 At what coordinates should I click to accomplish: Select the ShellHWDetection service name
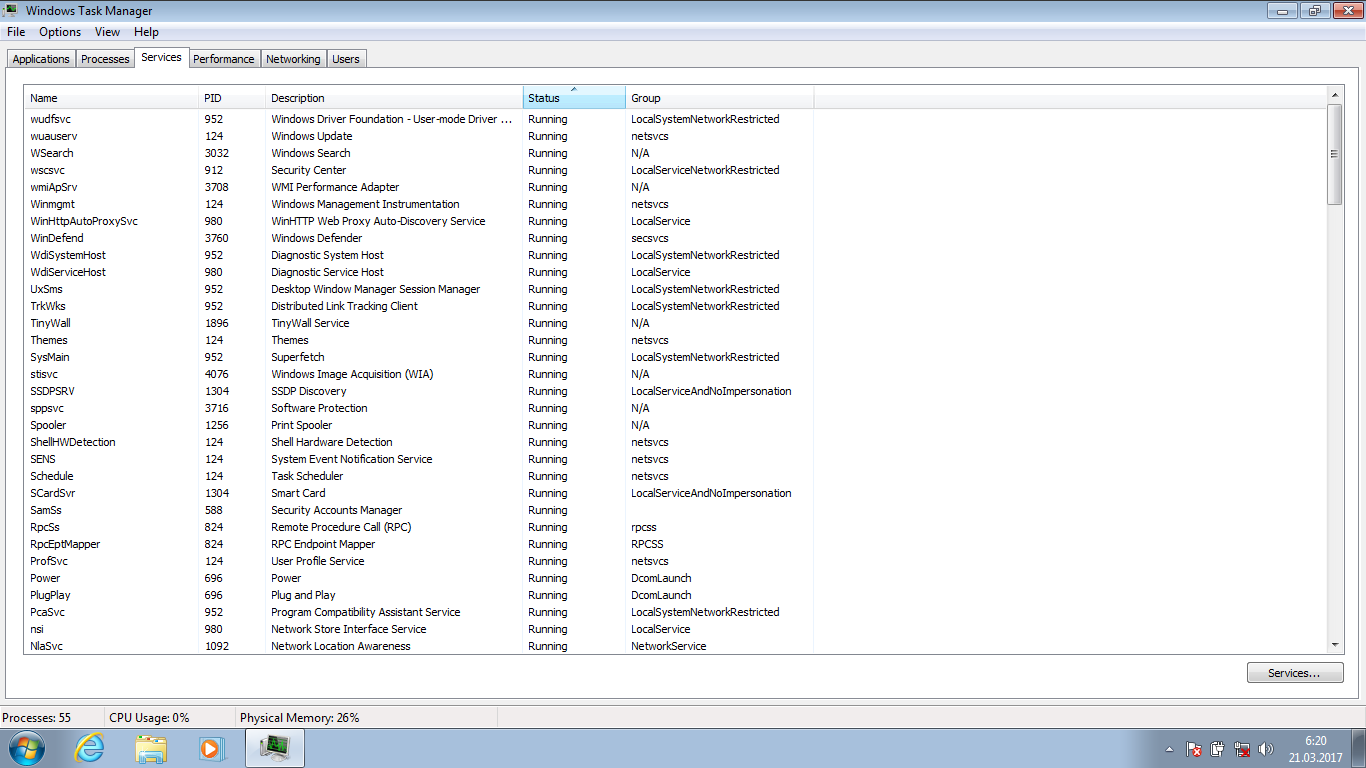tap(73, 442)
